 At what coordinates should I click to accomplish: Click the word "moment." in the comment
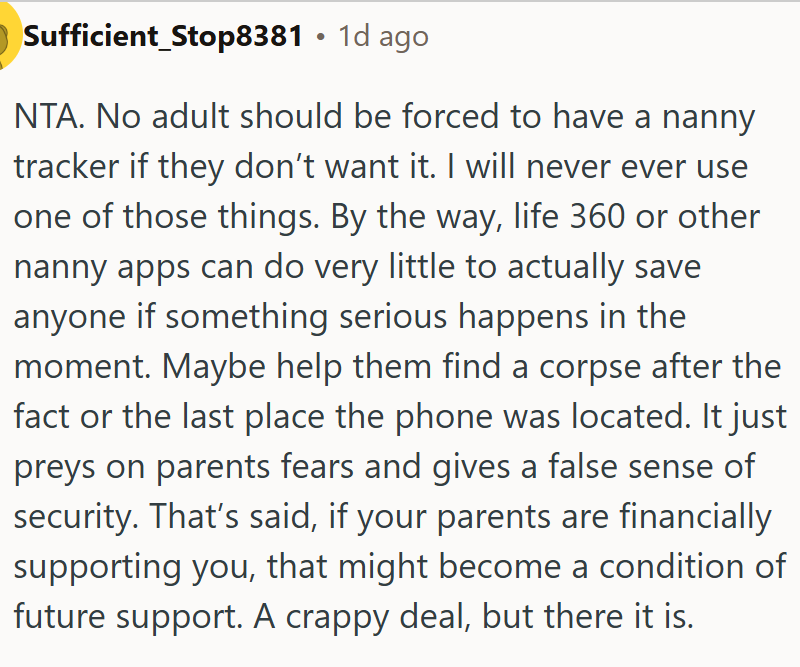pos(83,366)
